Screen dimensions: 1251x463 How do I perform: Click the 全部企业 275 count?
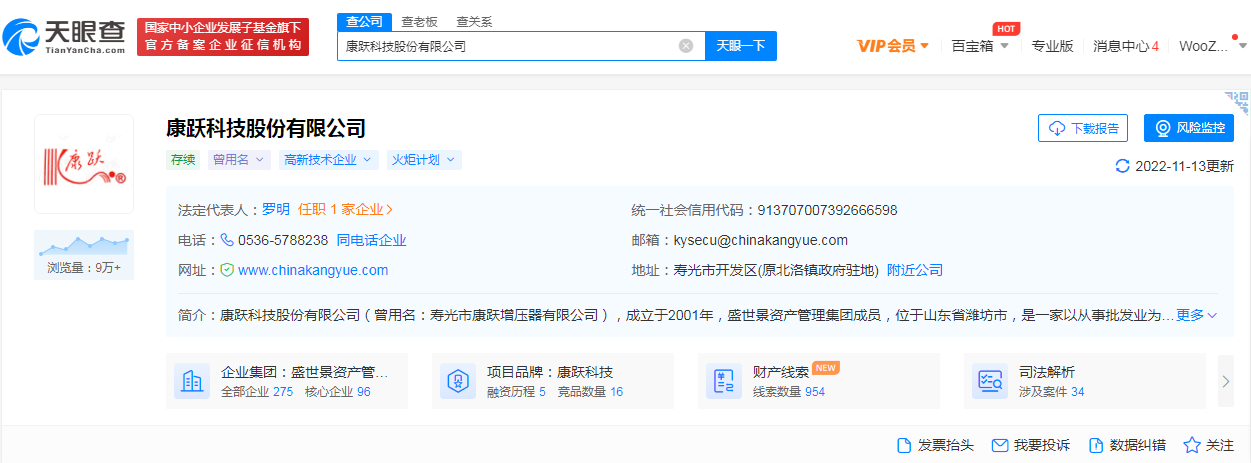coord(257,392)
